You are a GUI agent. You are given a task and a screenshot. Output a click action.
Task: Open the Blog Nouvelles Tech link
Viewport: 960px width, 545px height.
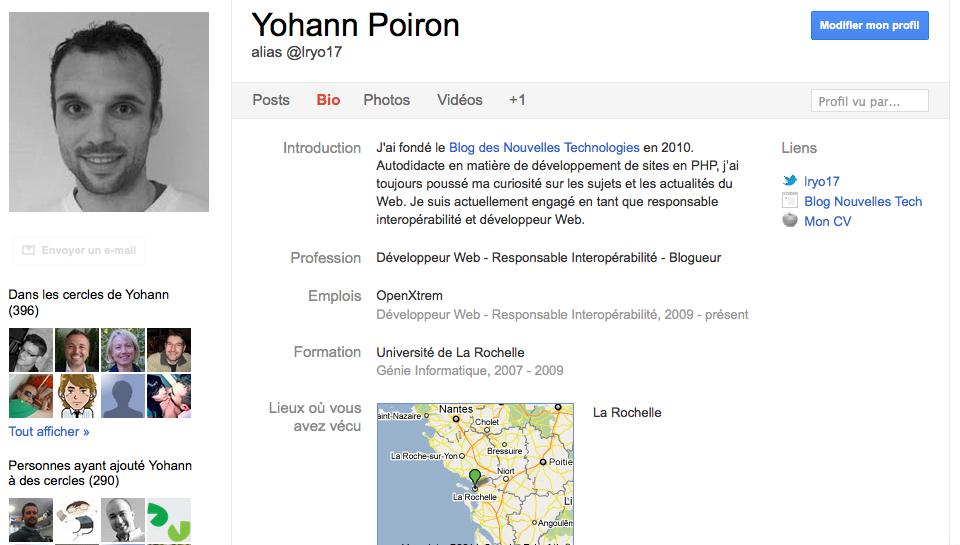click(863, 201)
